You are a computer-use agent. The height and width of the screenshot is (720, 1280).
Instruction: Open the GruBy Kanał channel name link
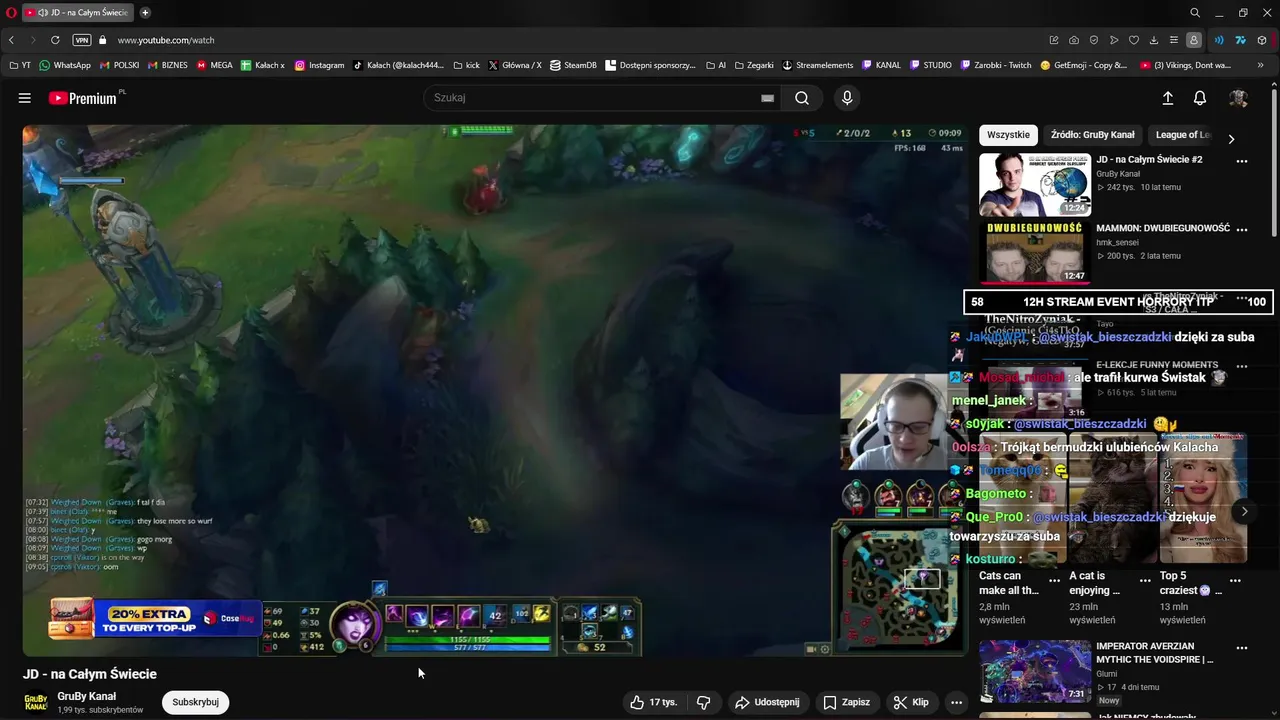[x=87, y=696]
